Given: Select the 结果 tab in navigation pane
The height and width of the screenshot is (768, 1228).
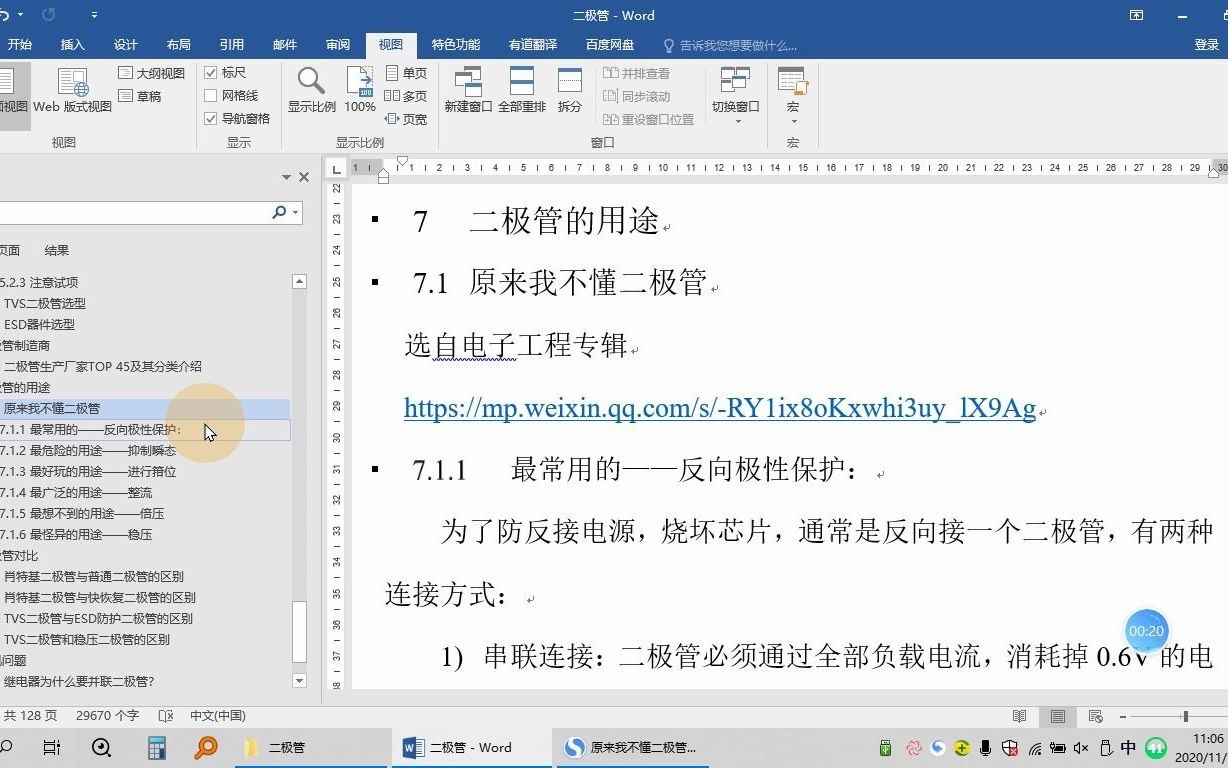Looking at the screenshot, I should coord(56,249).
